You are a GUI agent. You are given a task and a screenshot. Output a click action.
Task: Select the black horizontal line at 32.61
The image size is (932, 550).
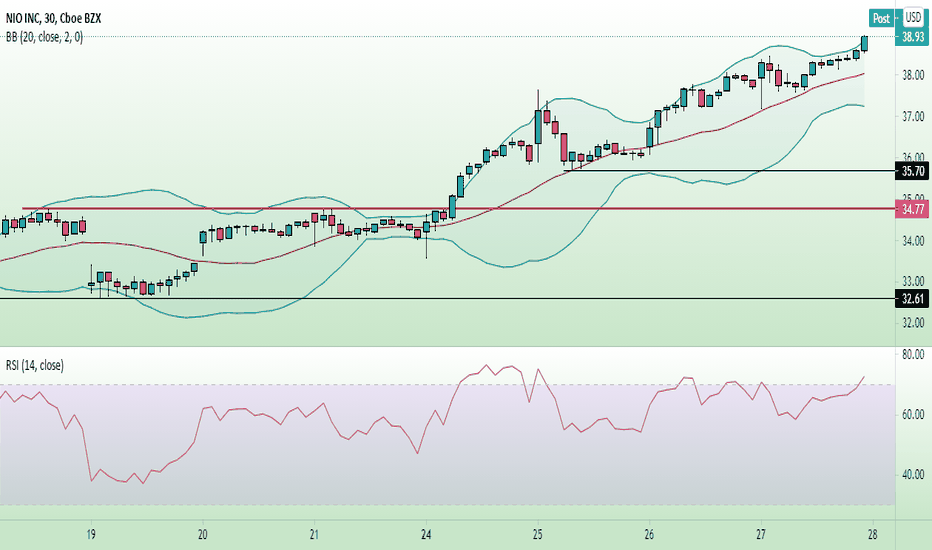coord(447,298)
